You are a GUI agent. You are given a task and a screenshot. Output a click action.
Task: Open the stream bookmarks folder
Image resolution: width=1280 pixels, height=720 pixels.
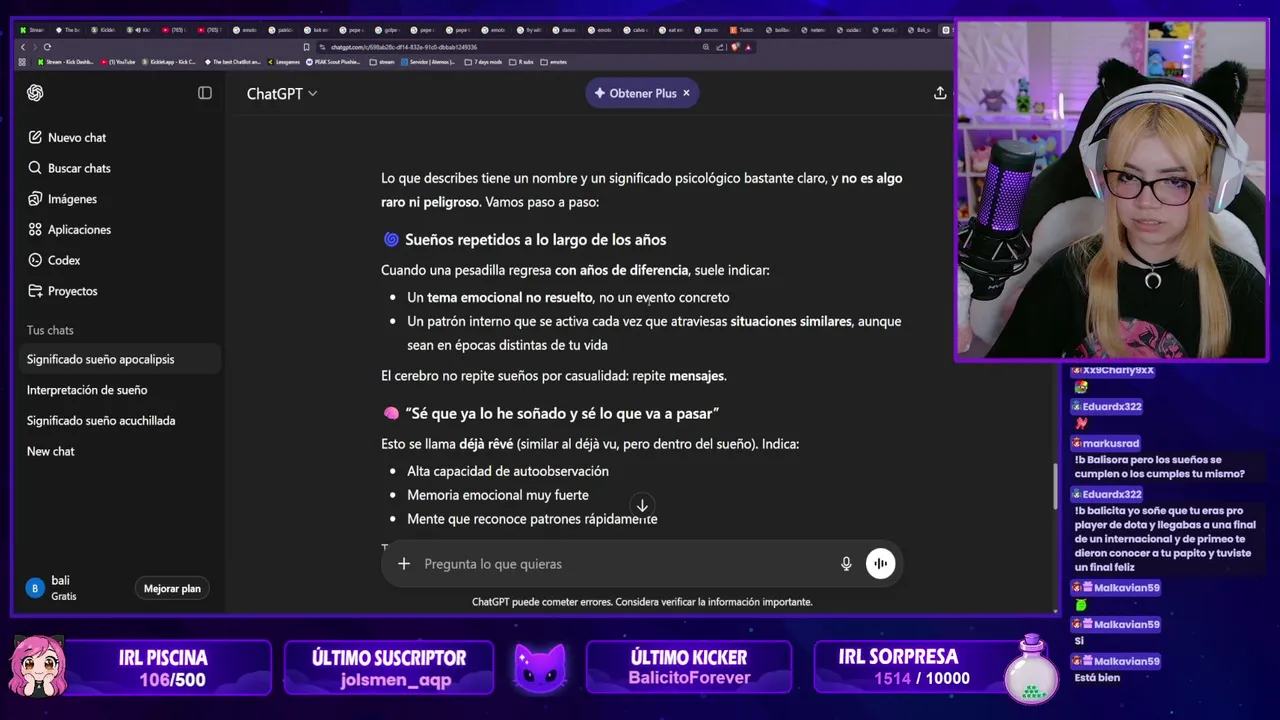[x=382, y=62]
